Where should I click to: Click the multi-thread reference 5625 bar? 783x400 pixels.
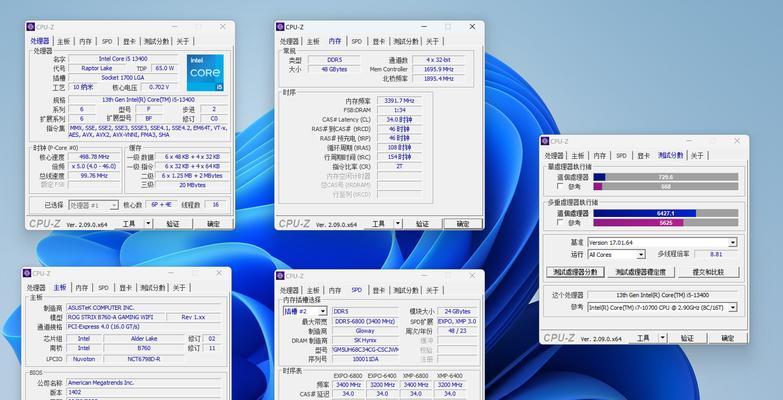tap(666, 223)
